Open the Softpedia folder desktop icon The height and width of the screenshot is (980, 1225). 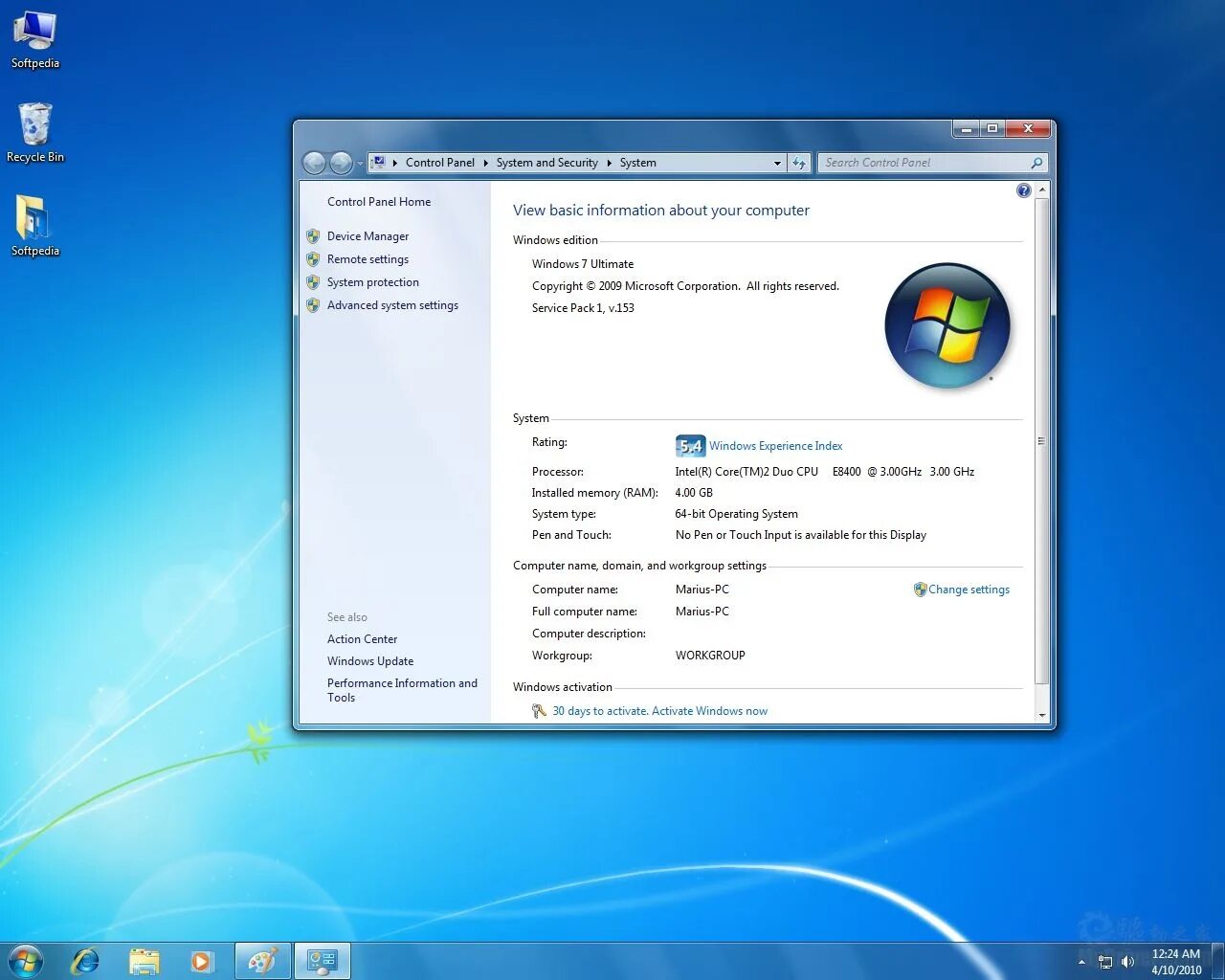pyautogui.click(x=35, y=226)
